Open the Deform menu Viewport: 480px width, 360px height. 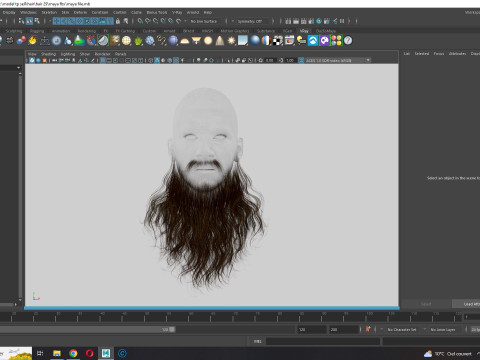(80, 12)
